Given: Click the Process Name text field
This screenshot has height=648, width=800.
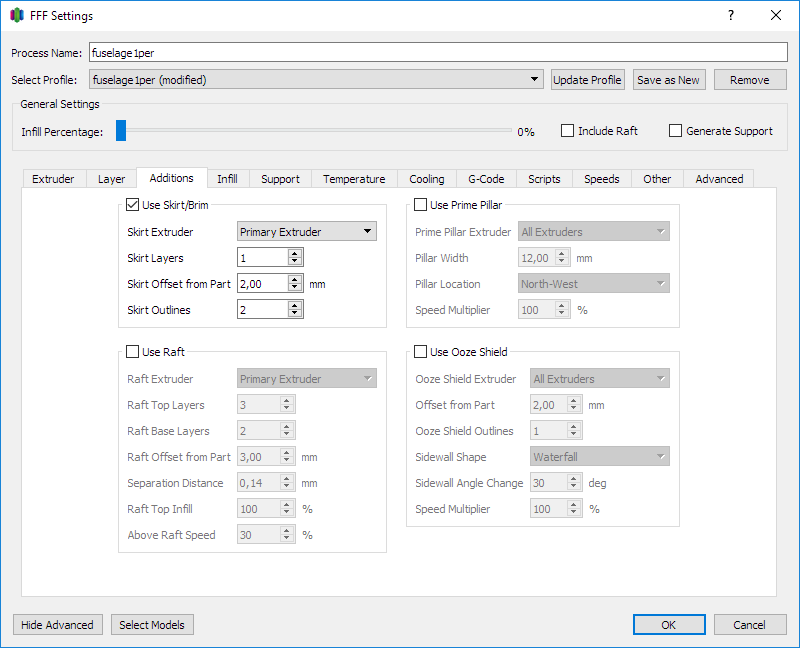Looking at the screenshot, I should pos(437,53).
